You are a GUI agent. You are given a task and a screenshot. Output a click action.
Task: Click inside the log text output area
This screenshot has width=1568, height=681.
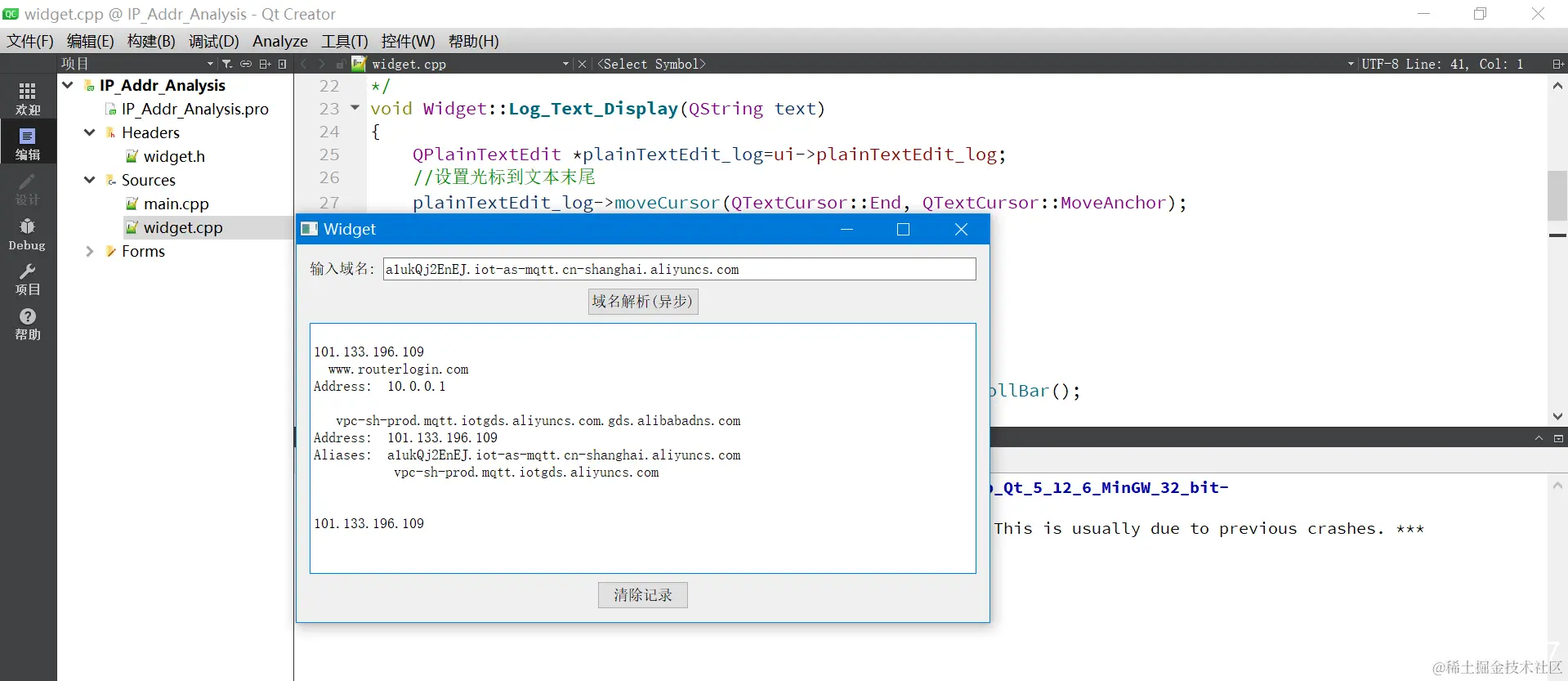click(x=643, y=448)
